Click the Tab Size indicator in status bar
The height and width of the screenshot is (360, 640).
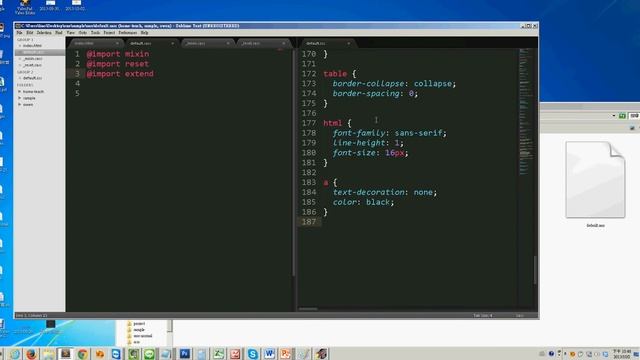[x=483, y=316]
